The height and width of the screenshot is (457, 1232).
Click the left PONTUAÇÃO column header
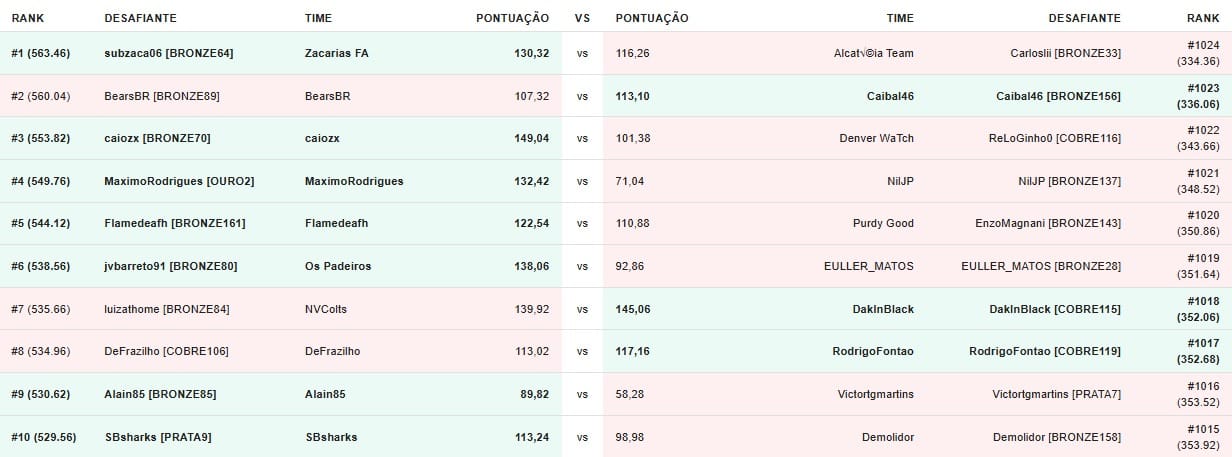(x=512, y=18)
